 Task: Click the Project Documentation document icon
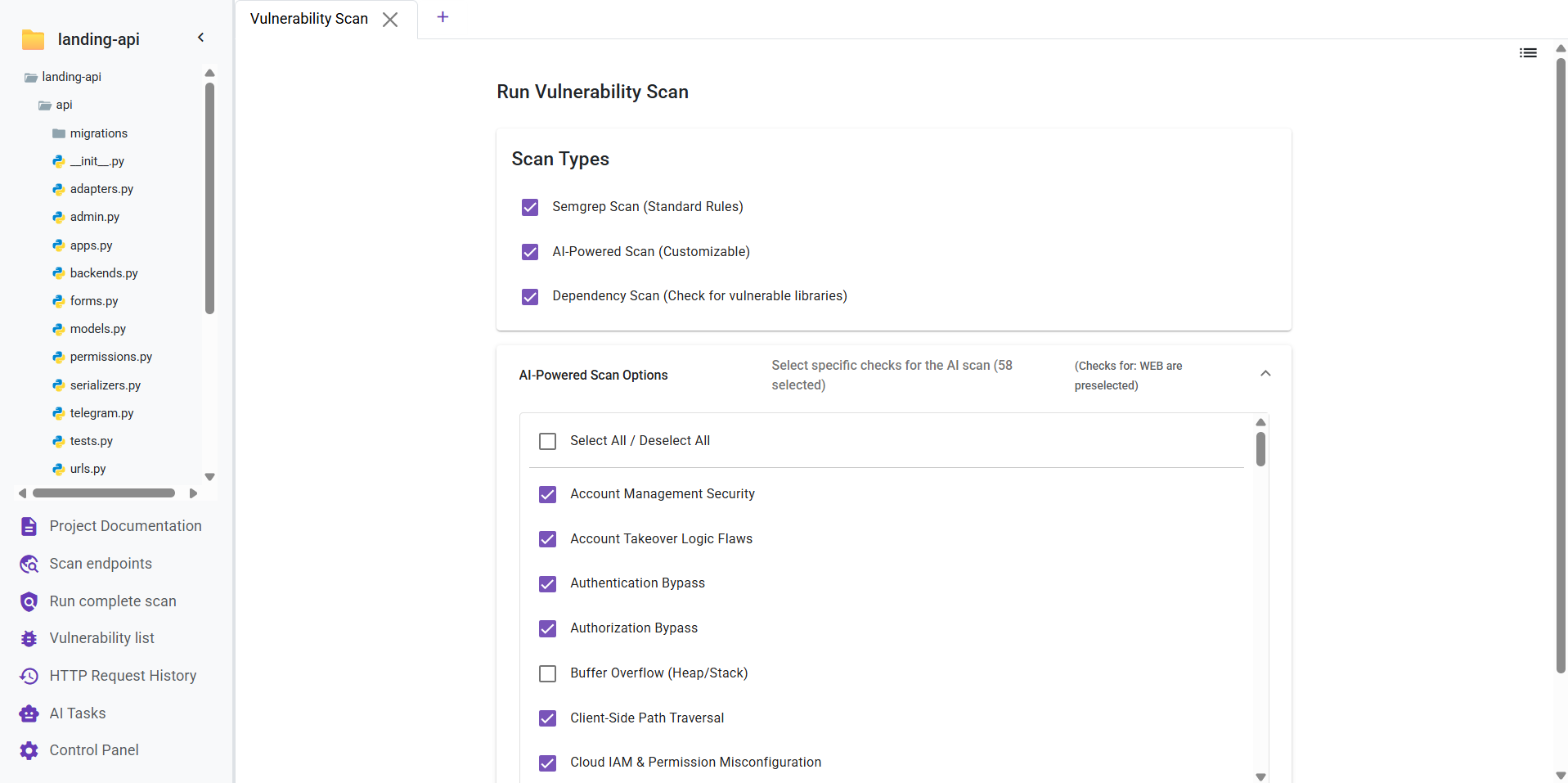pos(29,526)
